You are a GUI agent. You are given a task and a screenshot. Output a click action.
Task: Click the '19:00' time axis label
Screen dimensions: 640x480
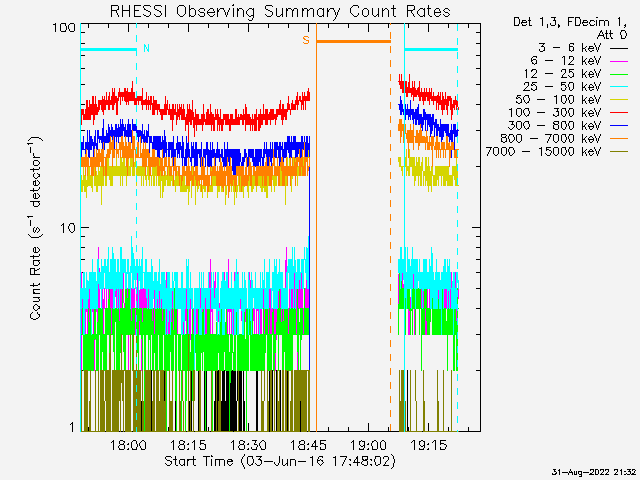coord(368,445)
